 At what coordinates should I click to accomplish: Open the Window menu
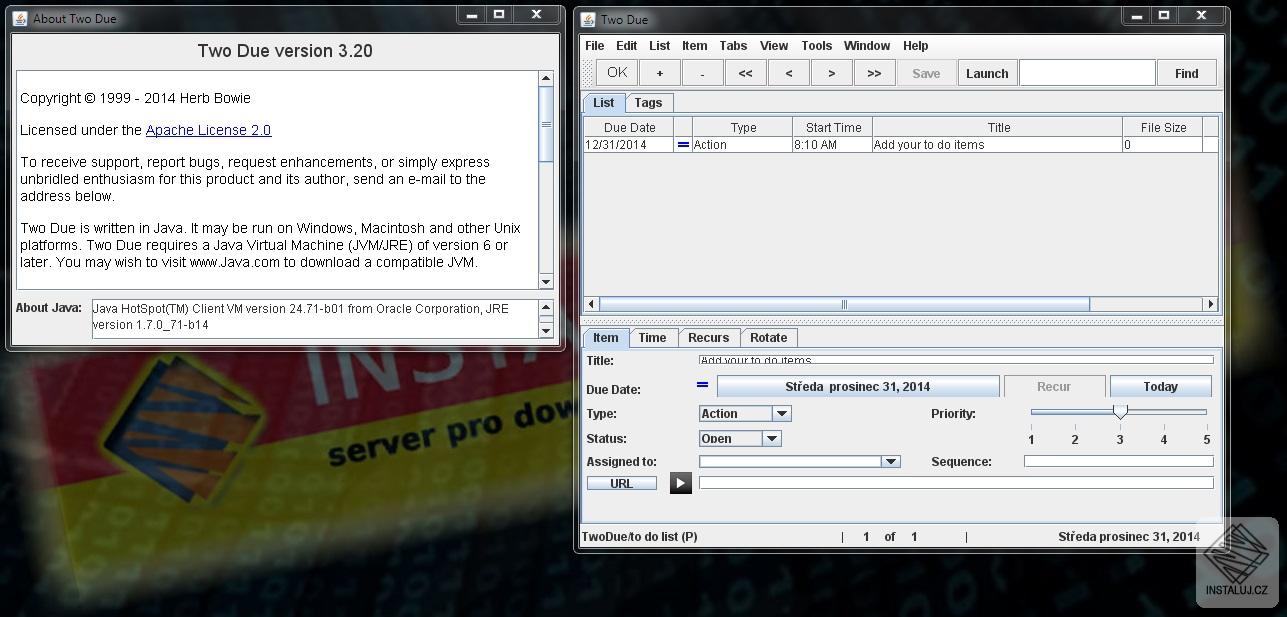(x=866, y=46)
